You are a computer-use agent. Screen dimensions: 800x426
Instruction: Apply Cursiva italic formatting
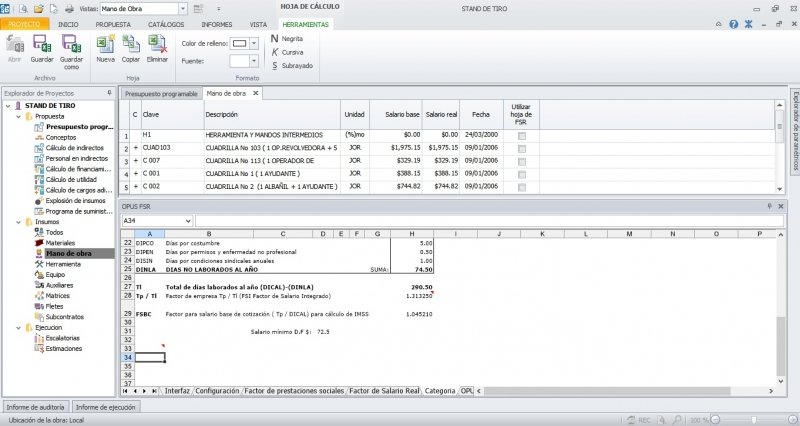click(291, 52)
